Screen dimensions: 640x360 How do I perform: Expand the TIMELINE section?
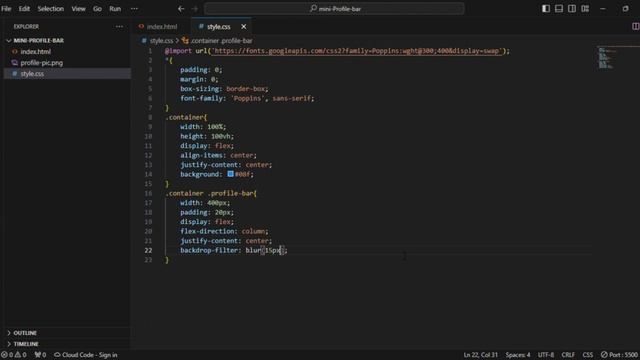[26, 344]
